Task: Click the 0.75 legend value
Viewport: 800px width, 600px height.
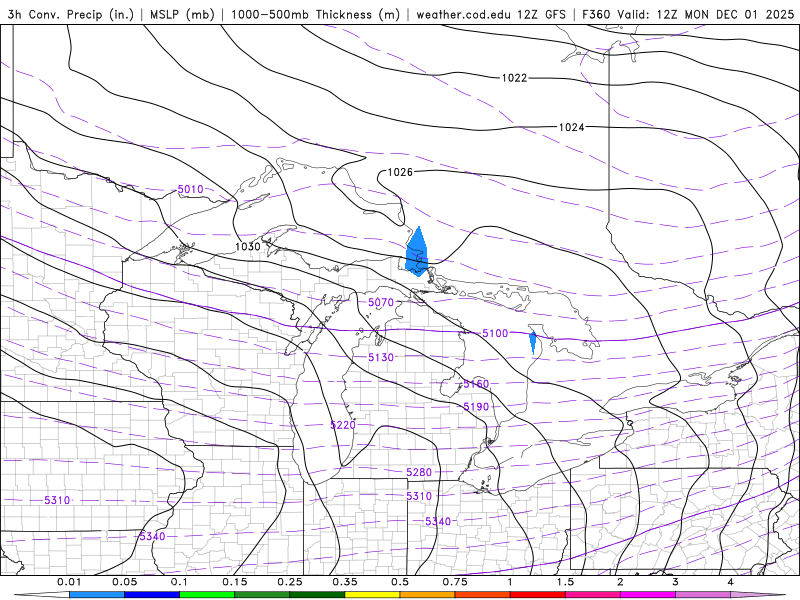Action: coord(455,582)
